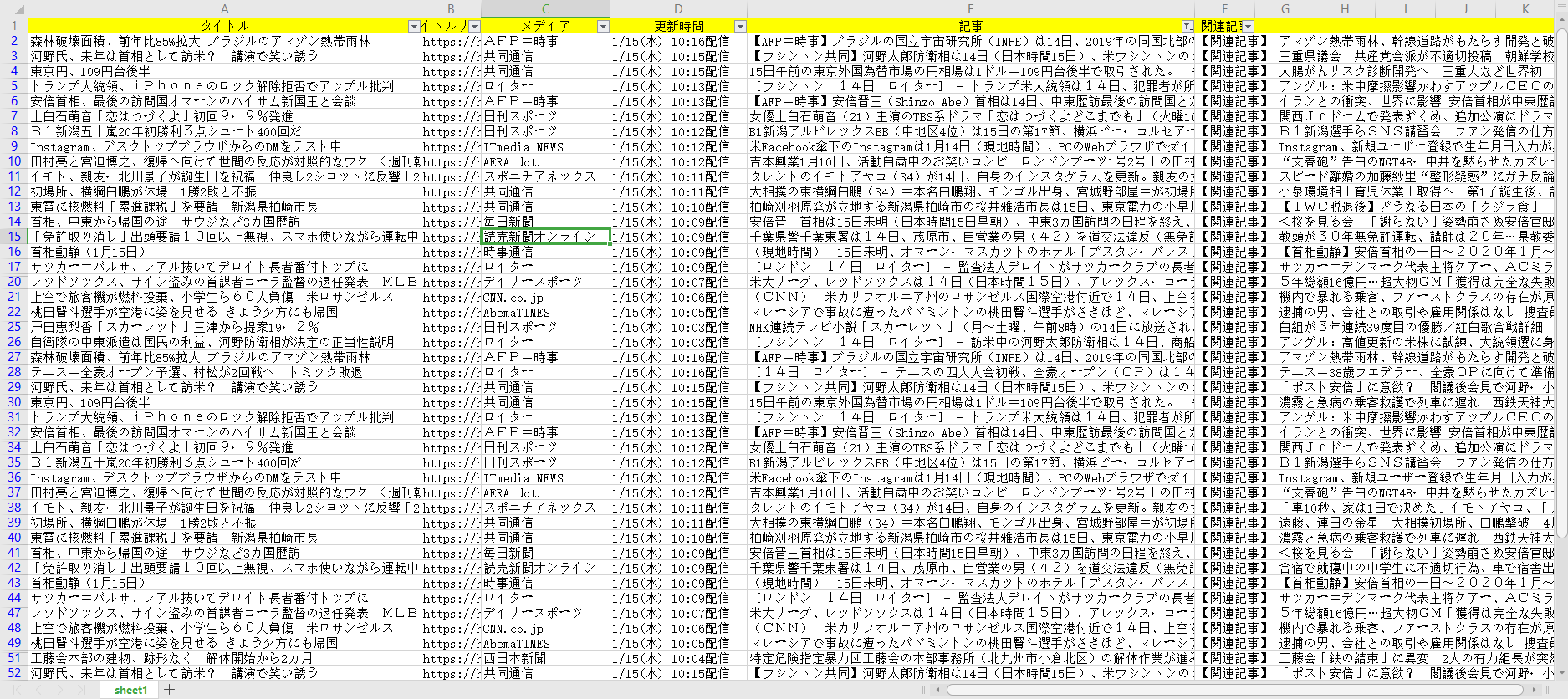This screenshot has width=1568, height=699.
Task: Select row 26 header
Action: (x=14, y=342)
